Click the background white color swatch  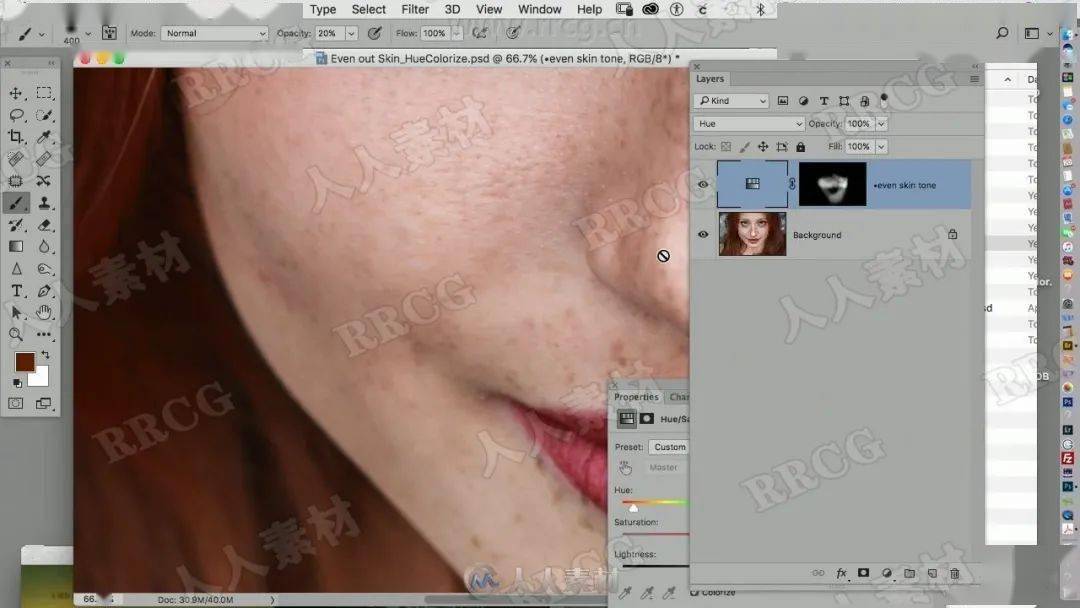[40, 378]
